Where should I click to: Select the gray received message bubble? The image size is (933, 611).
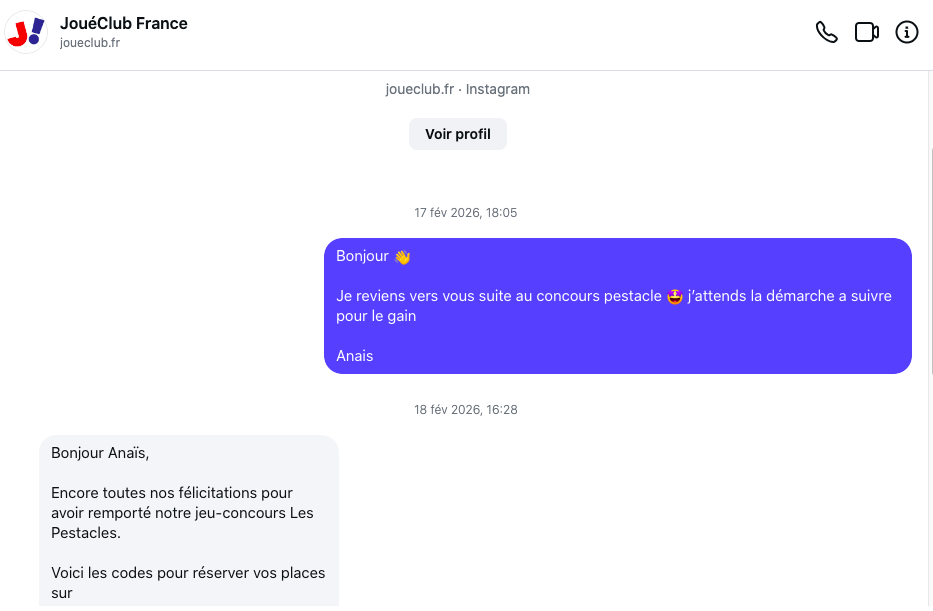[x=189, y=520]
